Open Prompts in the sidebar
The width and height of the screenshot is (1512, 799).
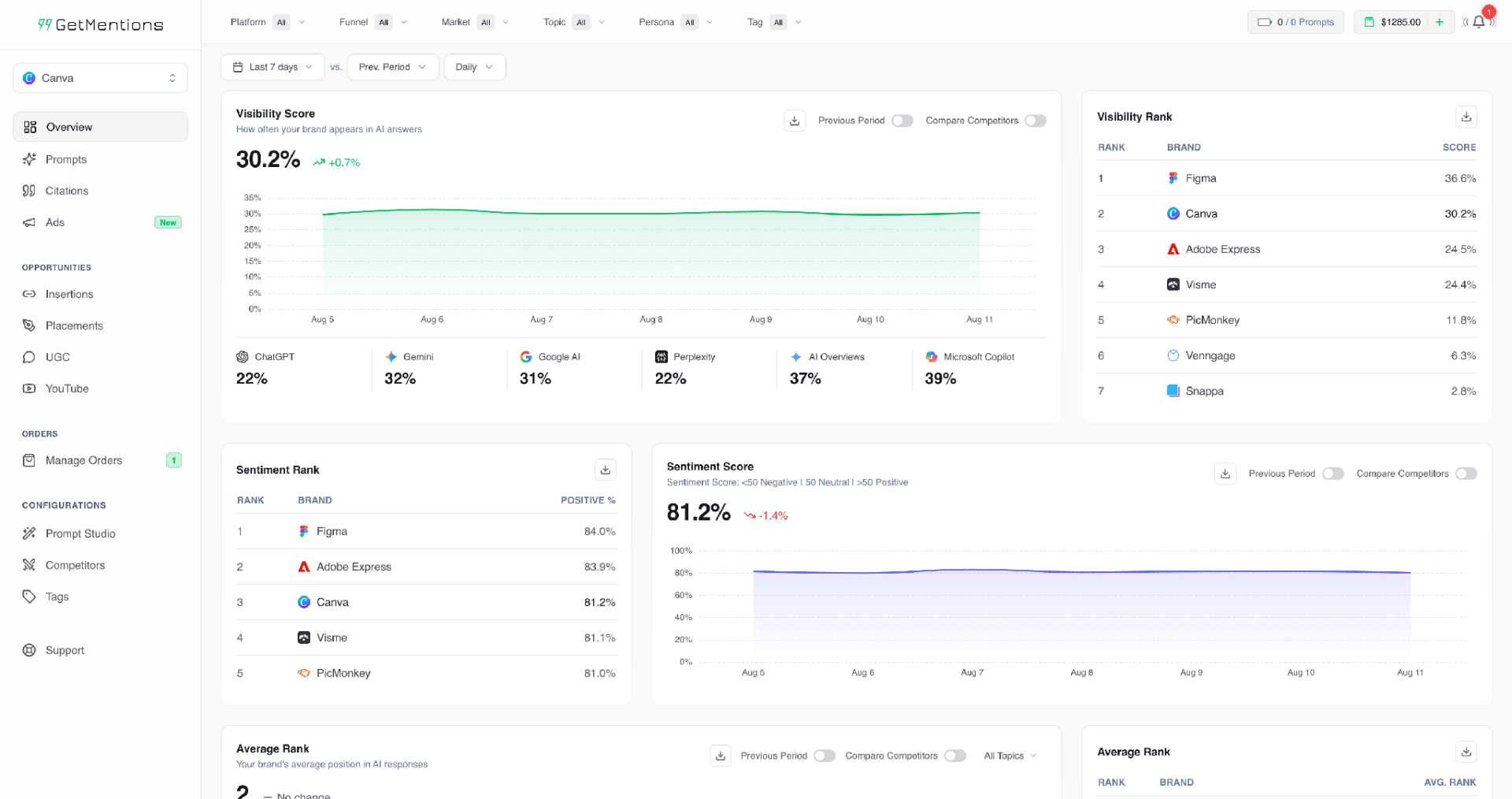[100, 159]
